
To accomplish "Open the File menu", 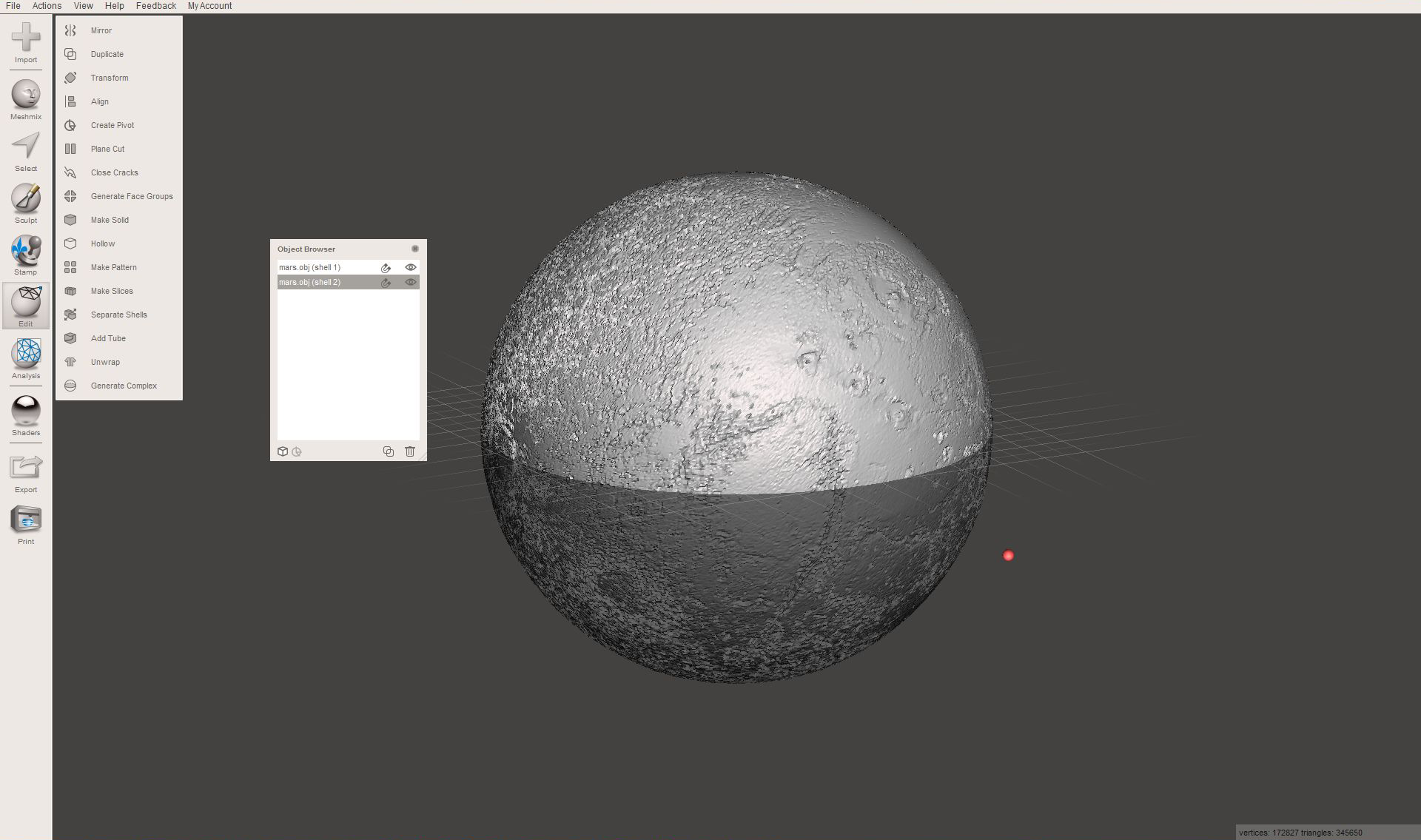I will (x=13, y=6).
